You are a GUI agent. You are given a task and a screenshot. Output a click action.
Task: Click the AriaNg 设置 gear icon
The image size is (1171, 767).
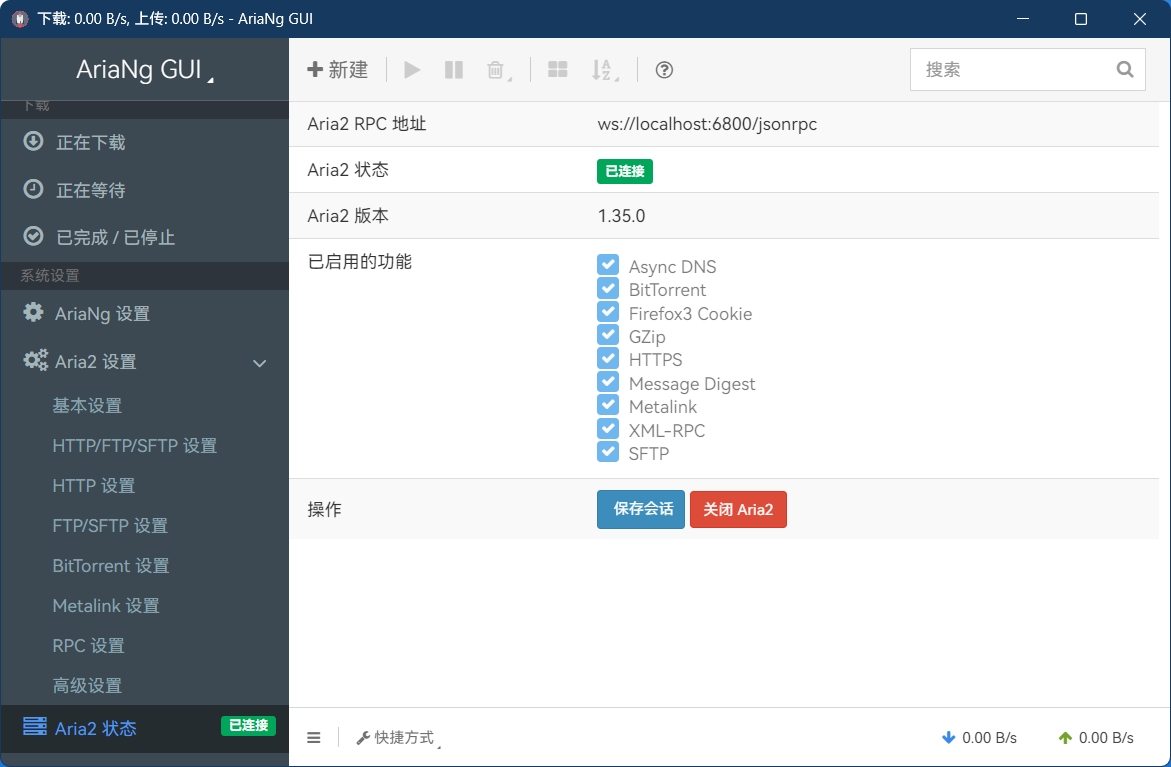[x=33, y=312]
